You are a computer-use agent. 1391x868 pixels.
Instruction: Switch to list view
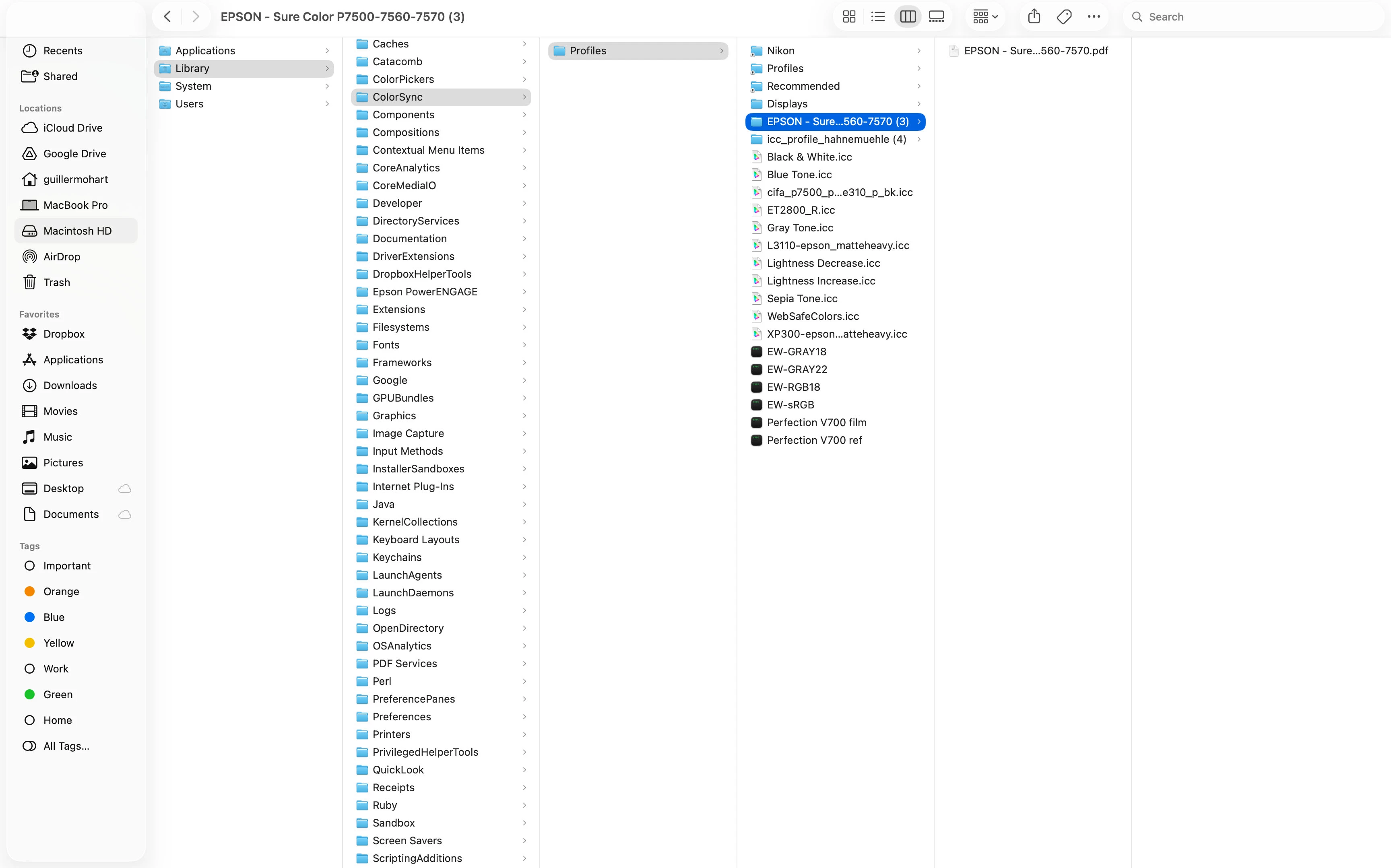(878, 16)
